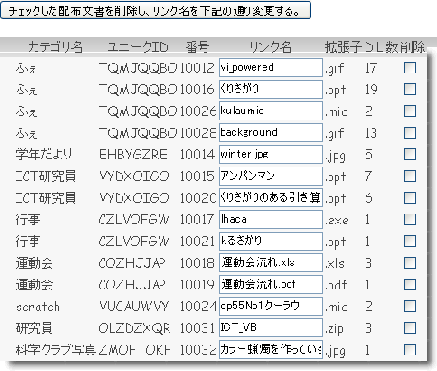Toggle the delete checkbox of row 10024
The height and width of the screenshot is (371, 437).
[x=410, y=306]
